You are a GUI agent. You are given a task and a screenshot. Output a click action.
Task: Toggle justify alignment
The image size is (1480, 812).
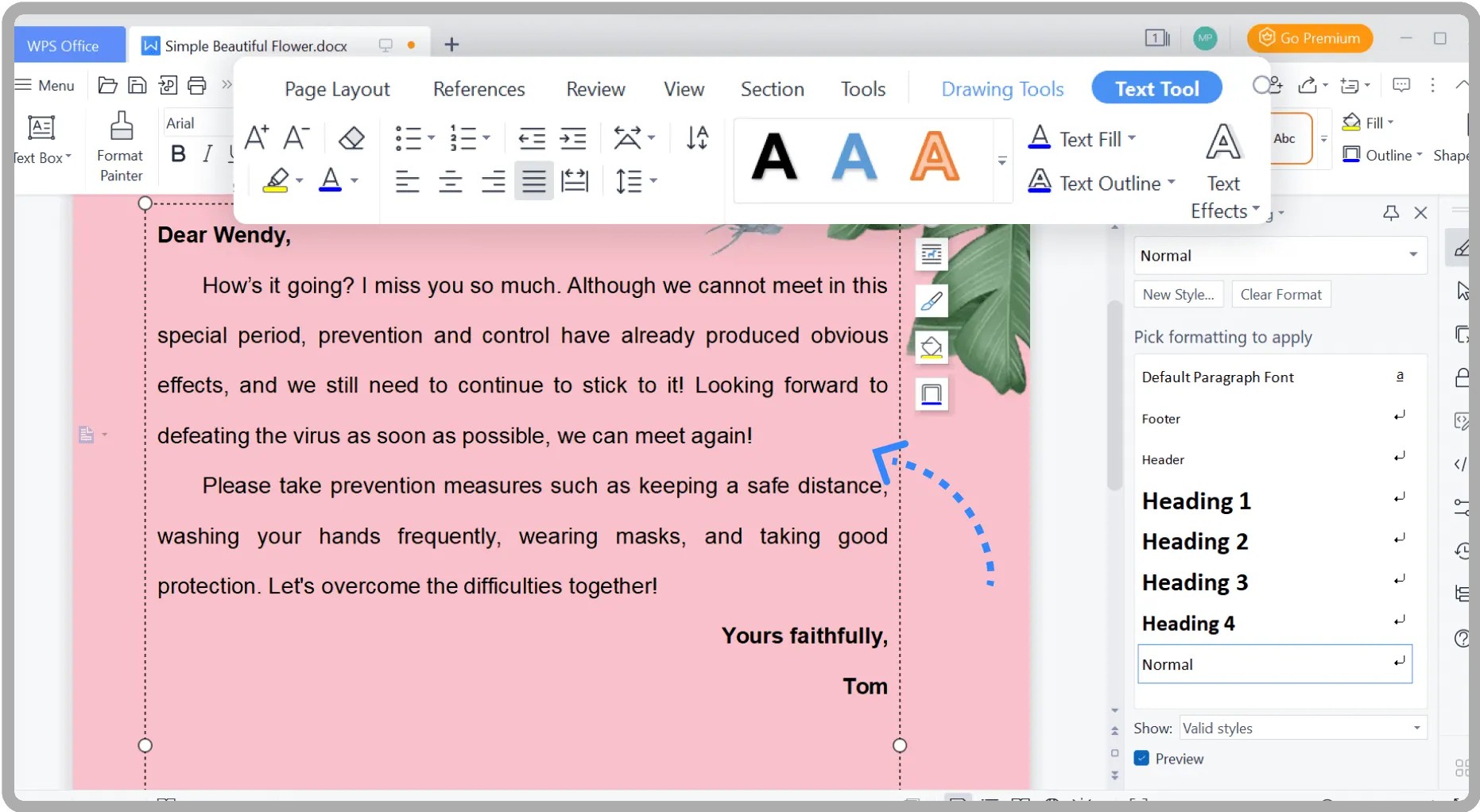(533, 181)
